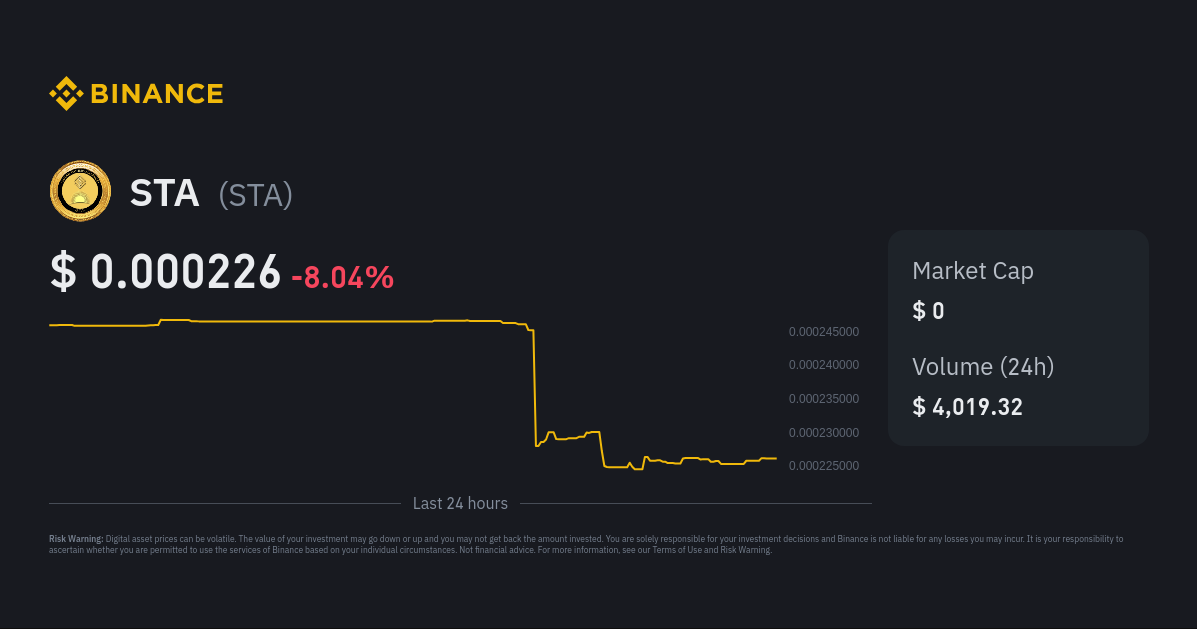The image size is (1197, 629).
Task: Click the 0.000235000 axis label
Action: tap(824, 398)
